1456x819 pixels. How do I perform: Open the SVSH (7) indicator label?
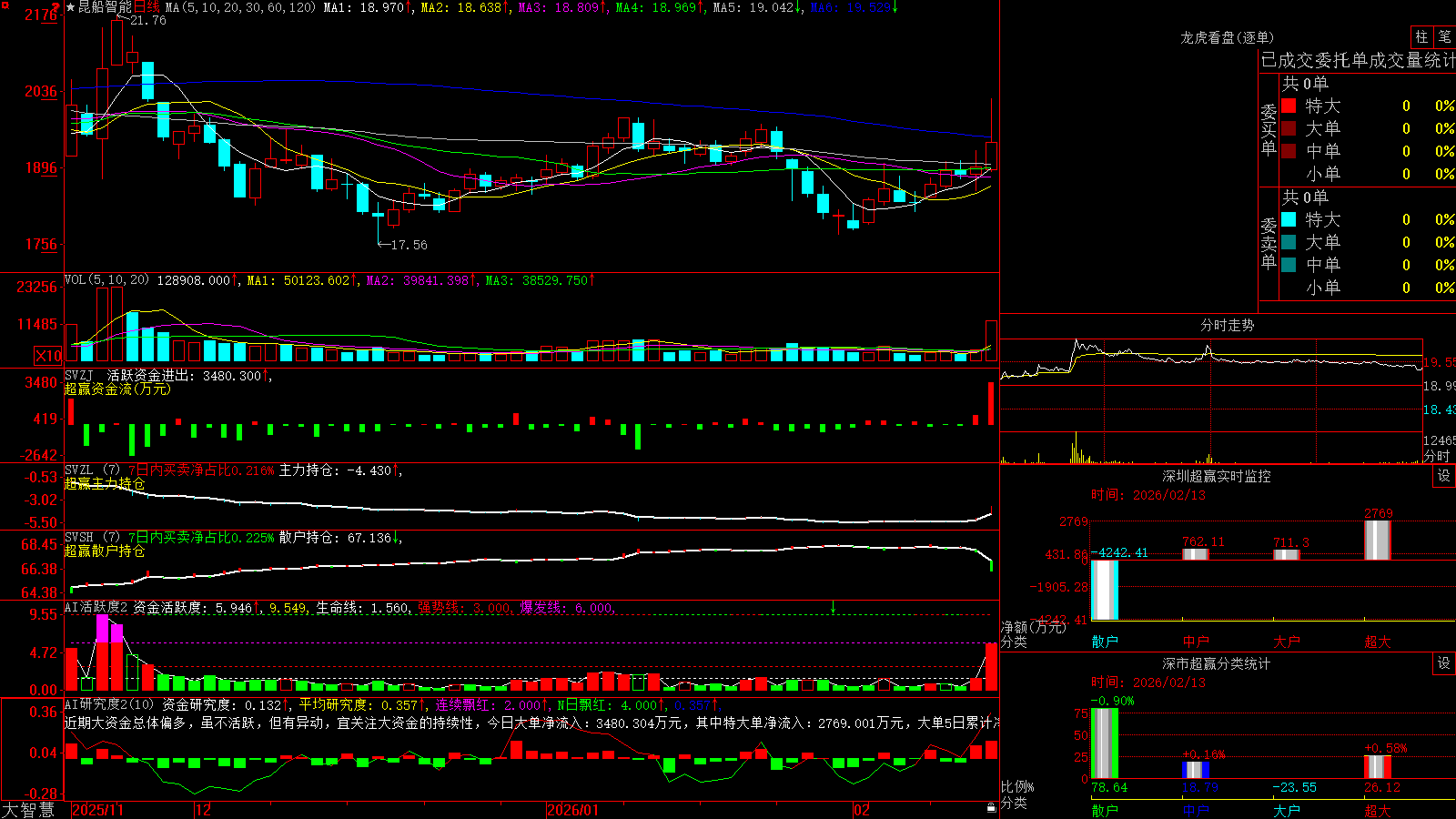pos(93,537)
